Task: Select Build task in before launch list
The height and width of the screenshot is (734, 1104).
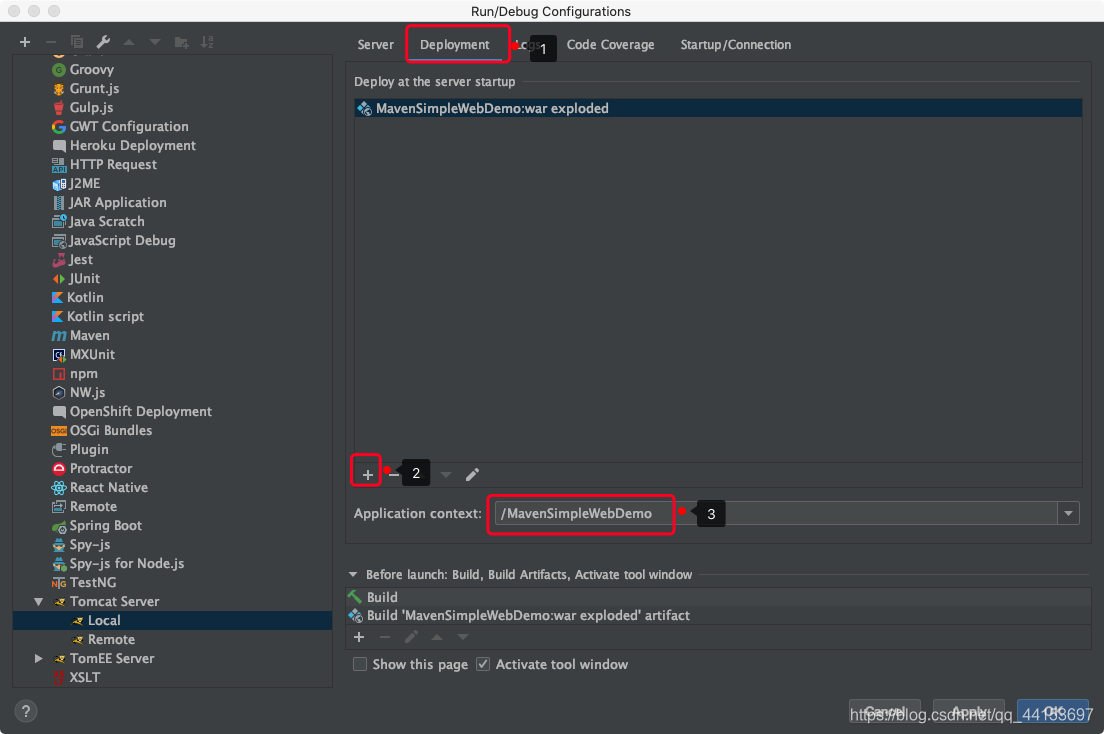Action: click(x=718, y=597)
